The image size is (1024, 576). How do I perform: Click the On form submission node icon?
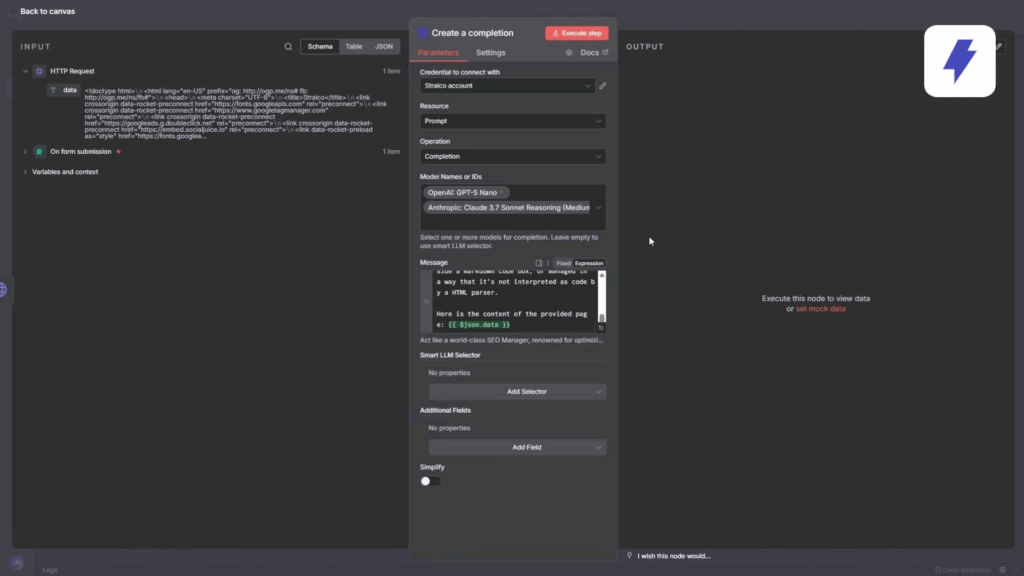(x=40, y=152)
